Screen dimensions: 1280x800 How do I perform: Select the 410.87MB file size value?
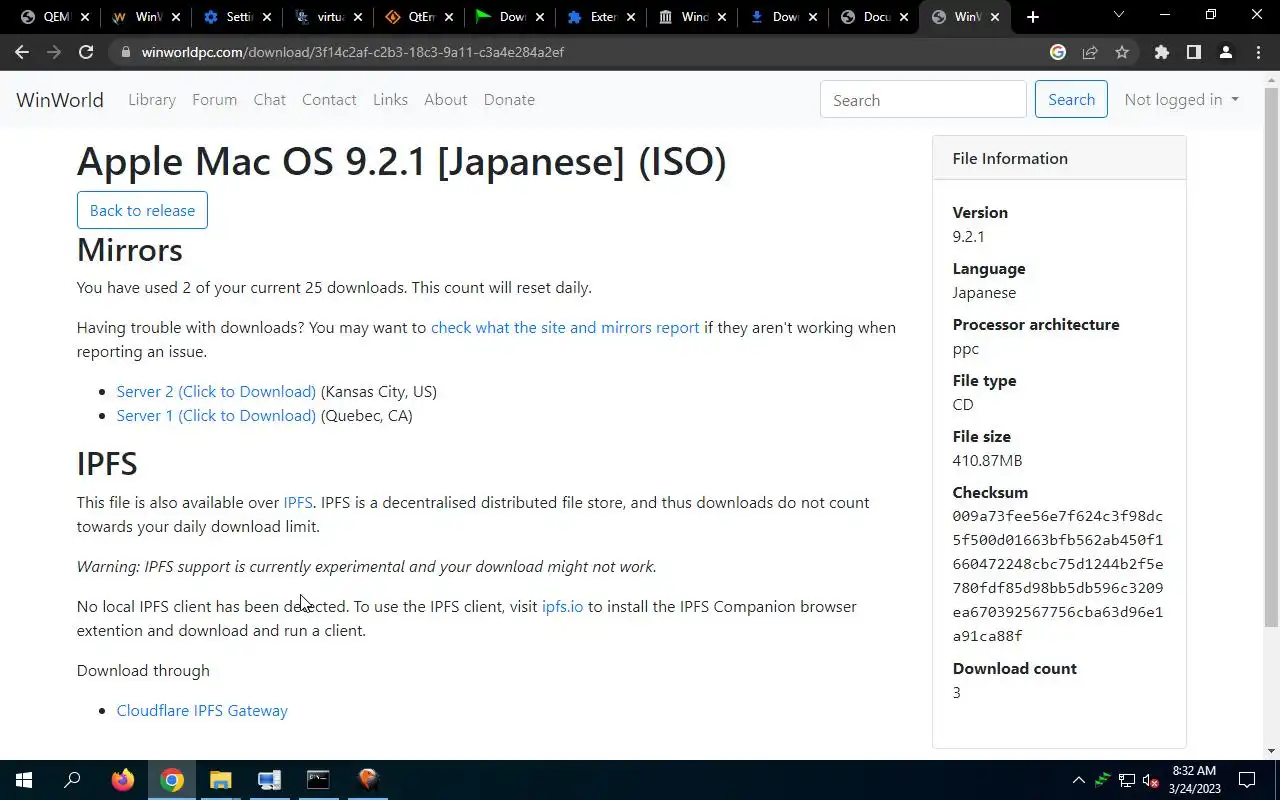987,461
